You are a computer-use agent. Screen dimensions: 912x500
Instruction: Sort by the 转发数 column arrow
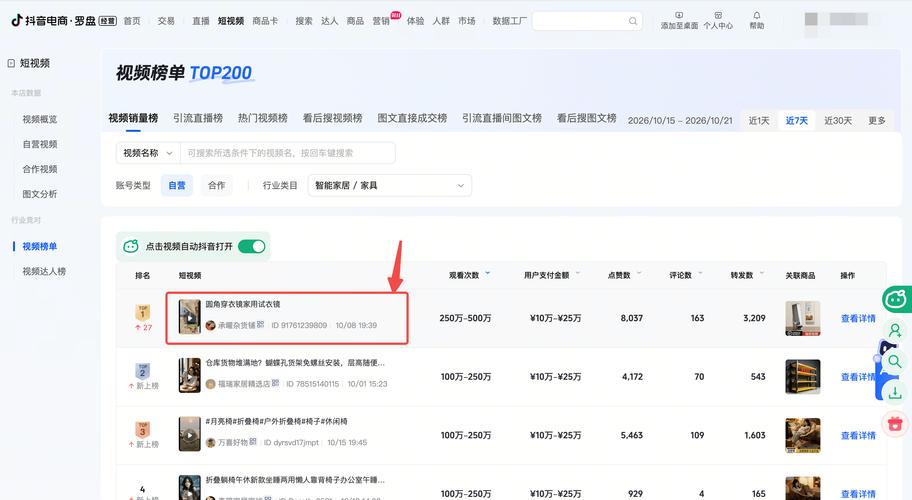click(762, 273)
